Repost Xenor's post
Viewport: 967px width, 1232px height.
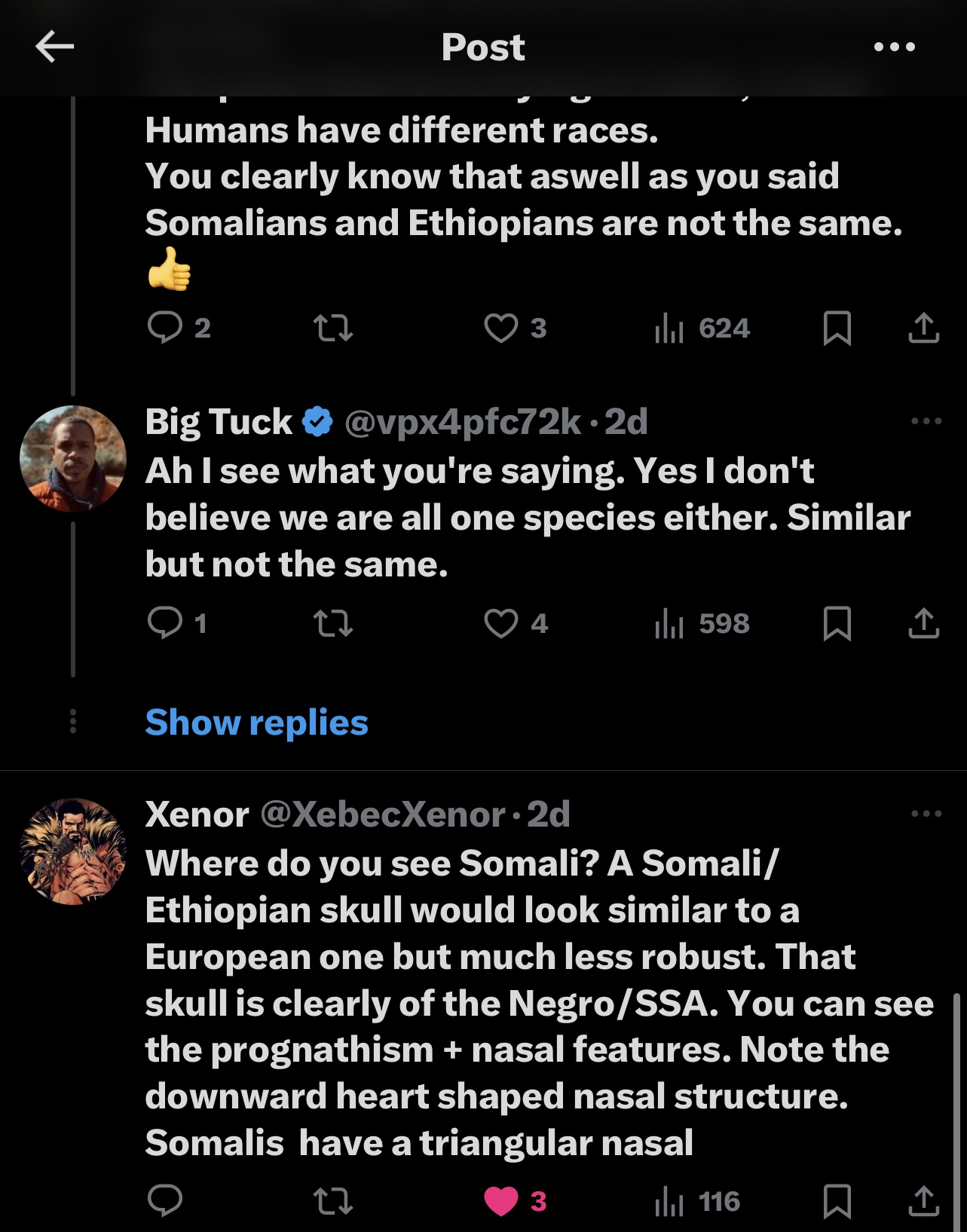(x=332, y=1201)
